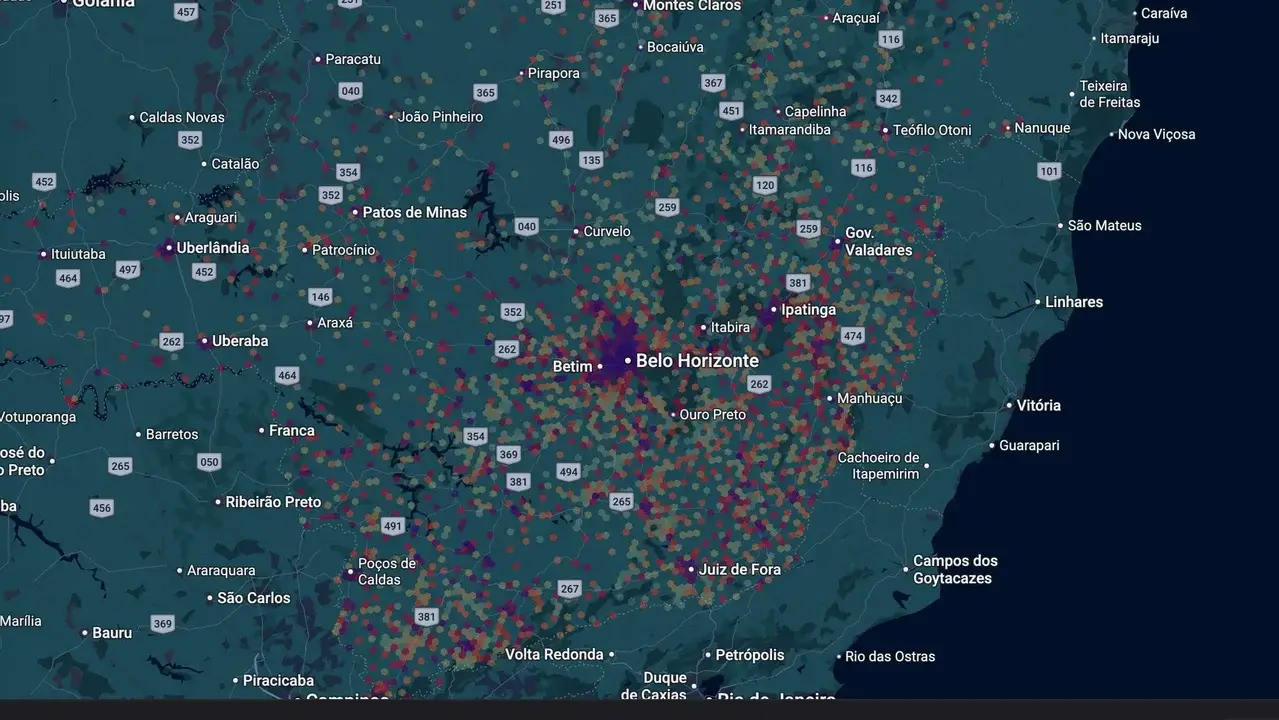Select the Uberaba city label

[240, 341]
